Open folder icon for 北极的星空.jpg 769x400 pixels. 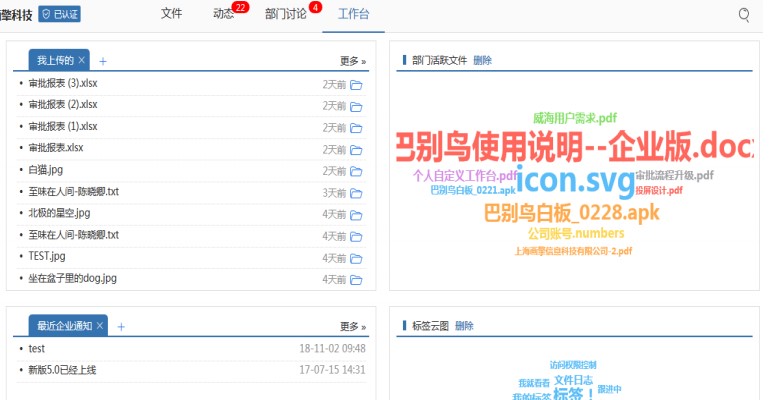click(x=356, y=215)
